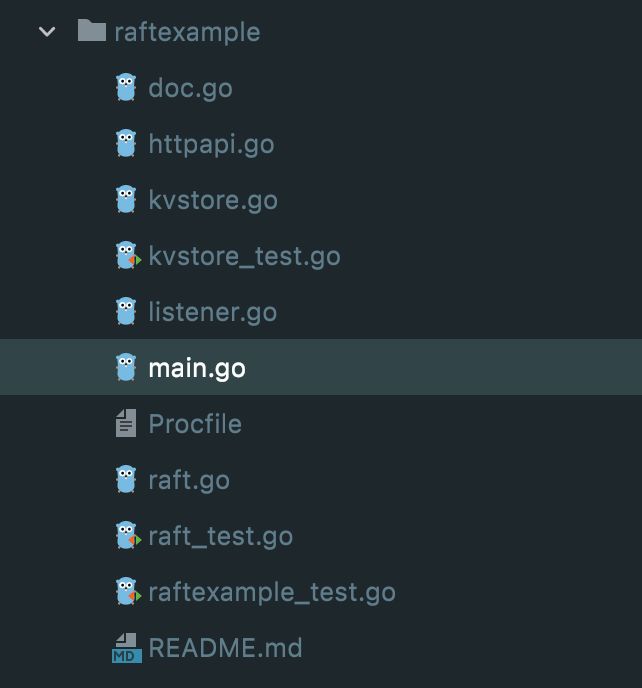Viewport: 642px width, 688px height.
Task: Click the text file icon beside Procfile
Action: pos(126,423)
